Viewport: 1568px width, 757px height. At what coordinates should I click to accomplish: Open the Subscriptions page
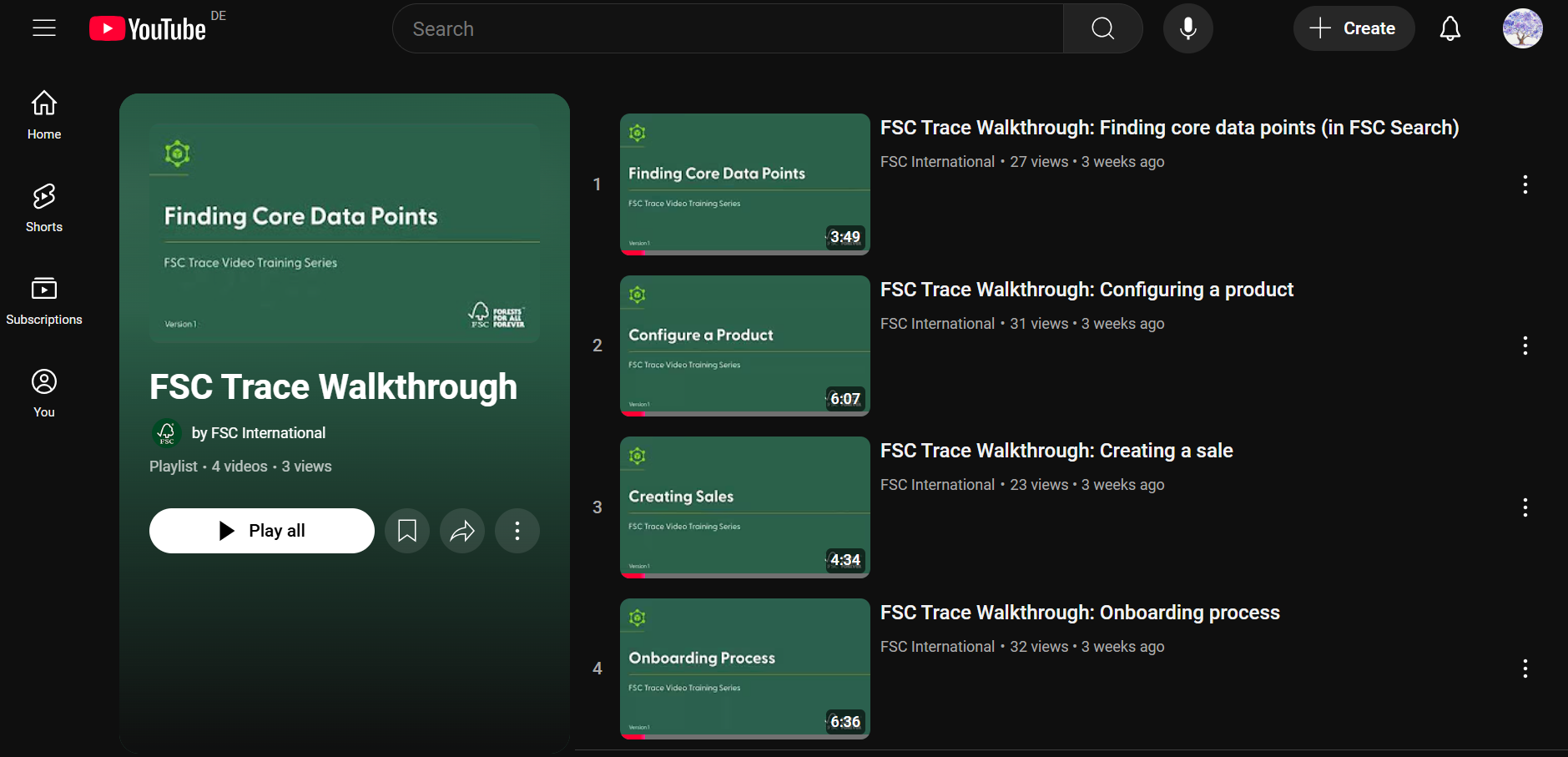coord(43,299)
